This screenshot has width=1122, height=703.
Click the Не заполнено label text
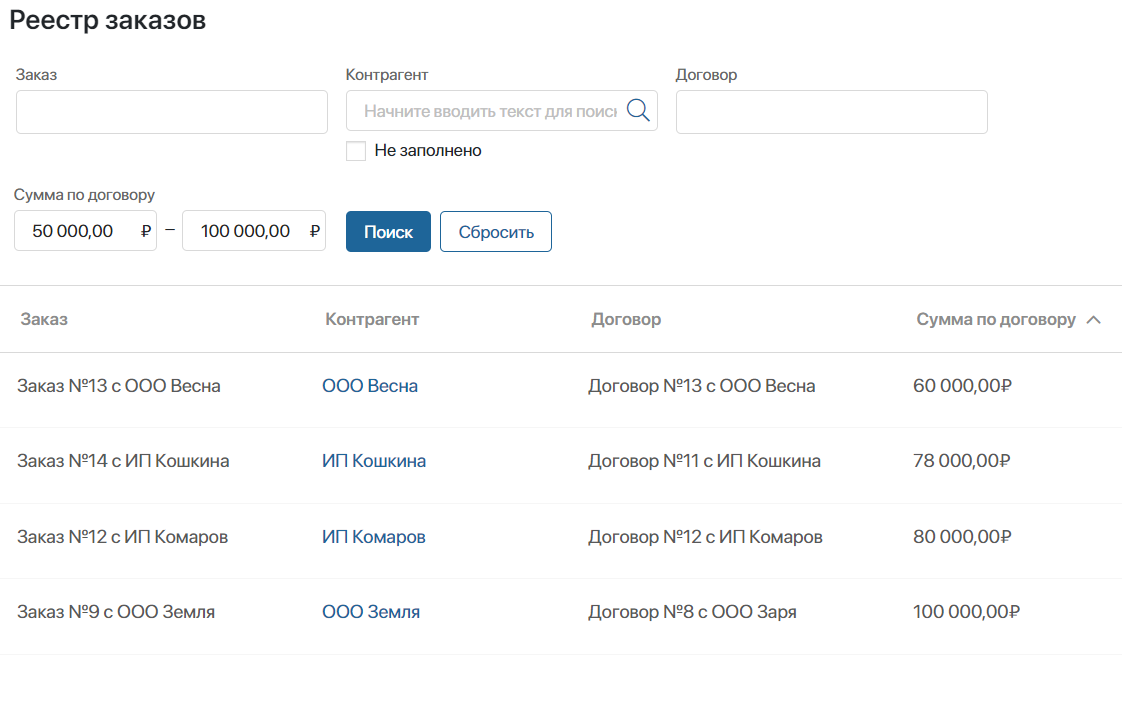coord(428,150)
